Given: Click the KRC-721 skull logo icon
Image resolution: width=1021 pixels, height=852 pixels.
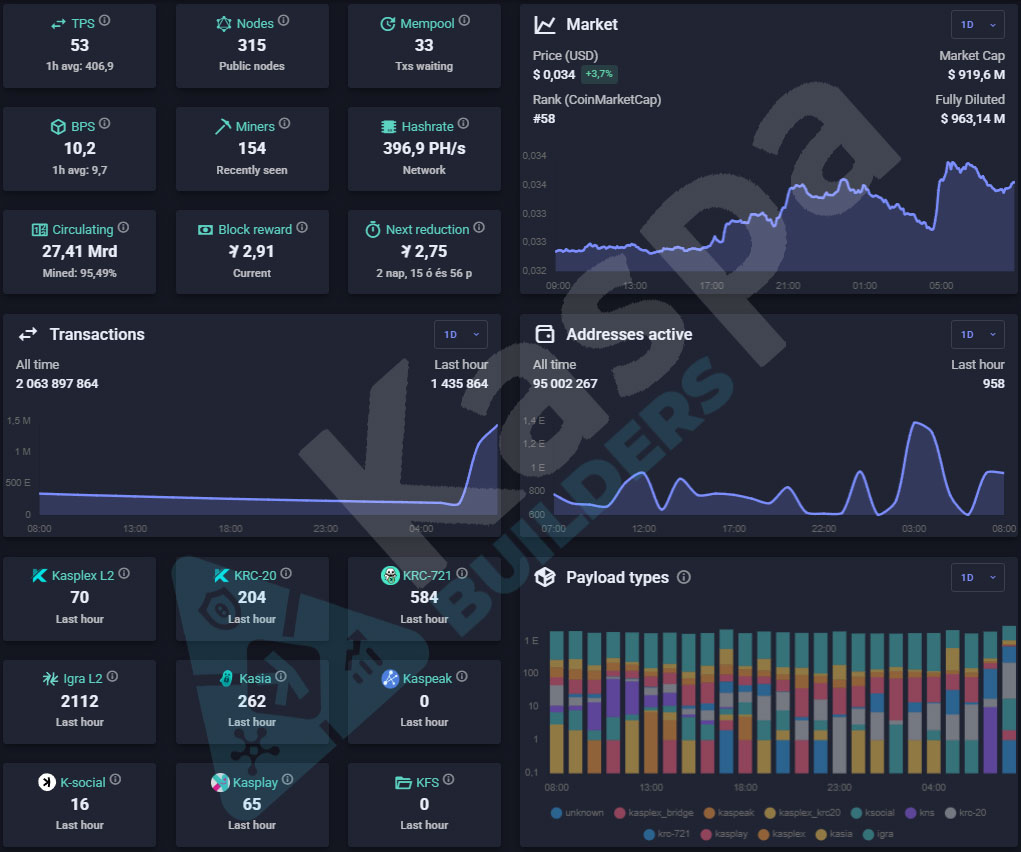Looking at the screenshot, I should 389,575.
